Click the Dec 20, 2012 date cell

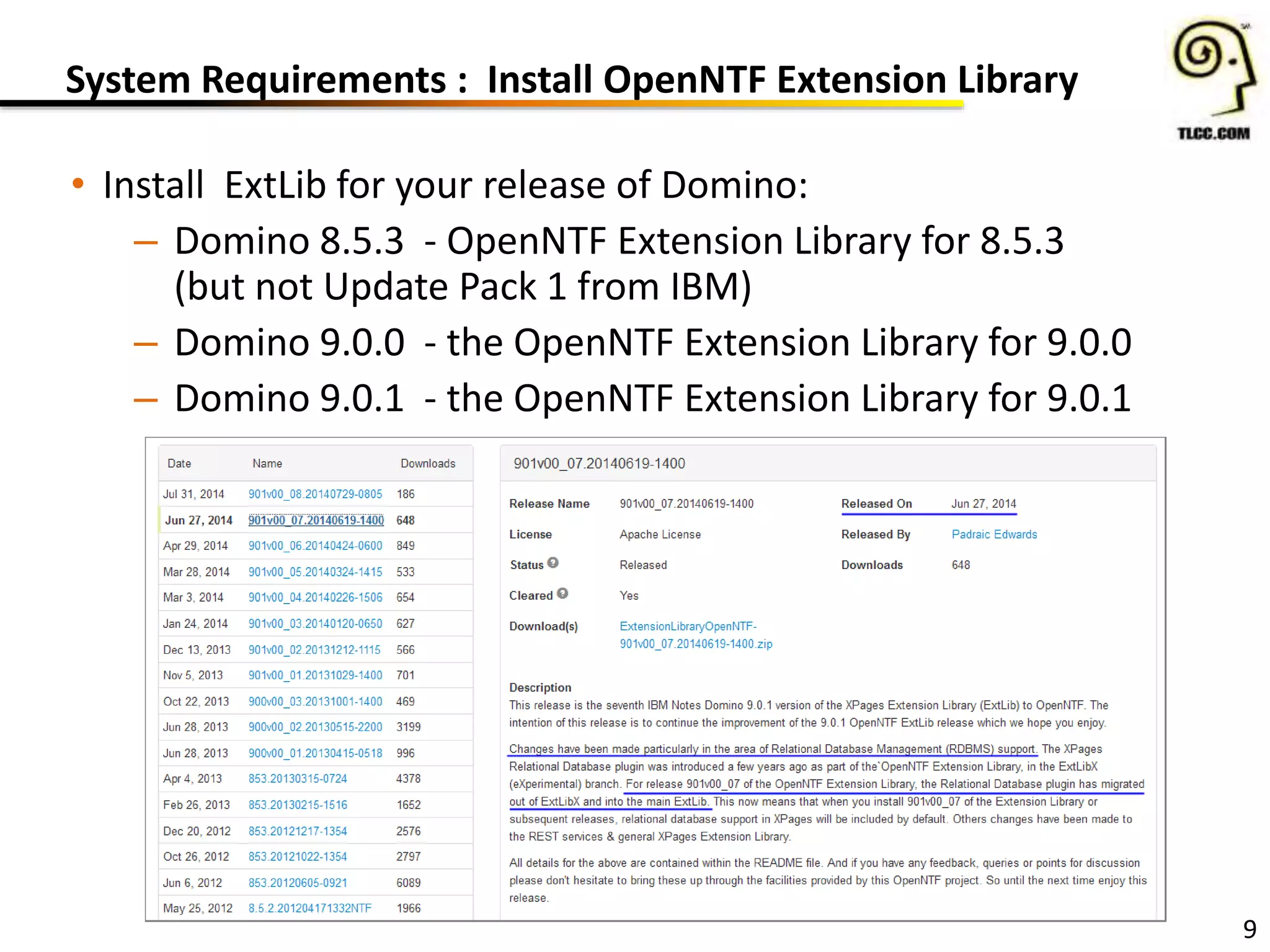click(197, 831)
